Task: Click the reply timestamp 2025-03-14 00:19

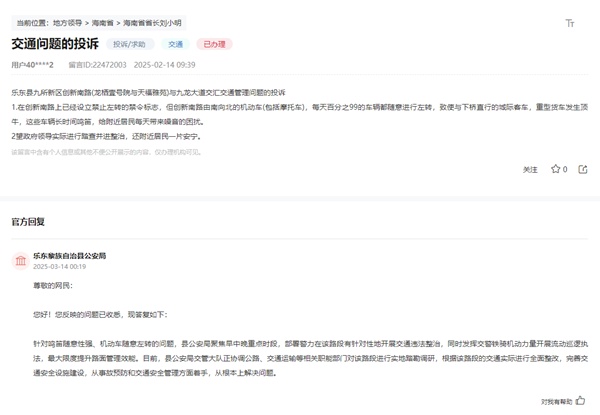Action: (x=60, y=267)
